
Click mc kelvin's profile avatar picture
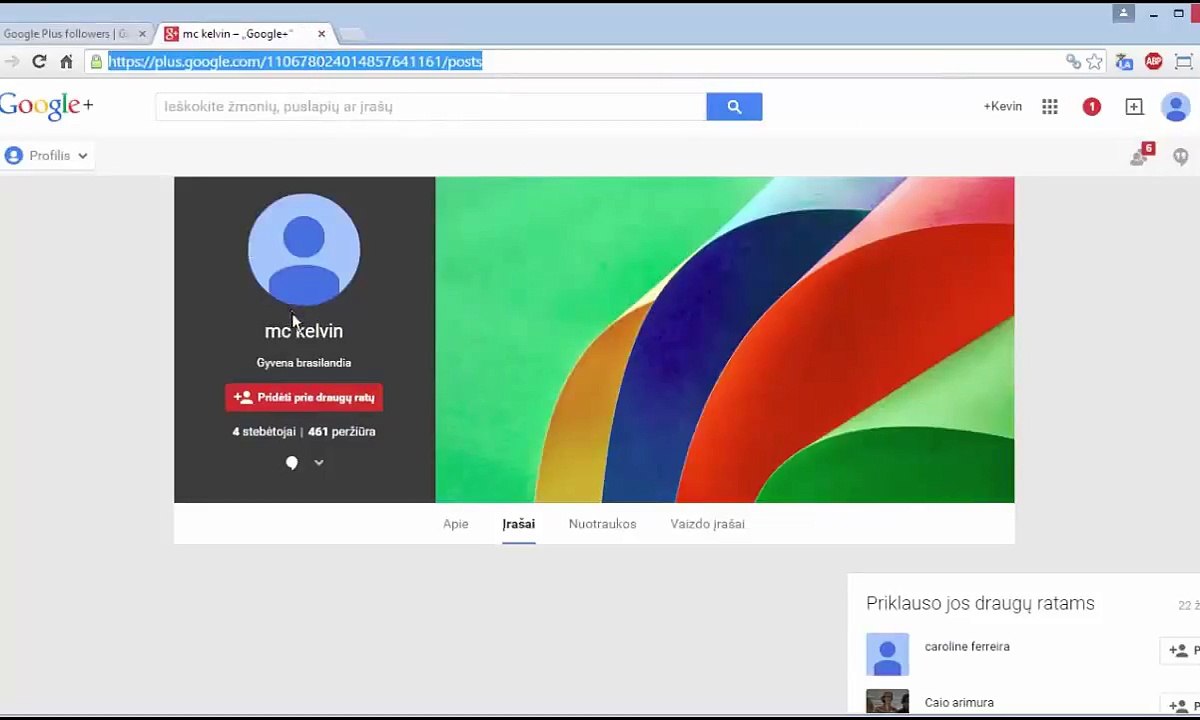click(x=304, y=250)
